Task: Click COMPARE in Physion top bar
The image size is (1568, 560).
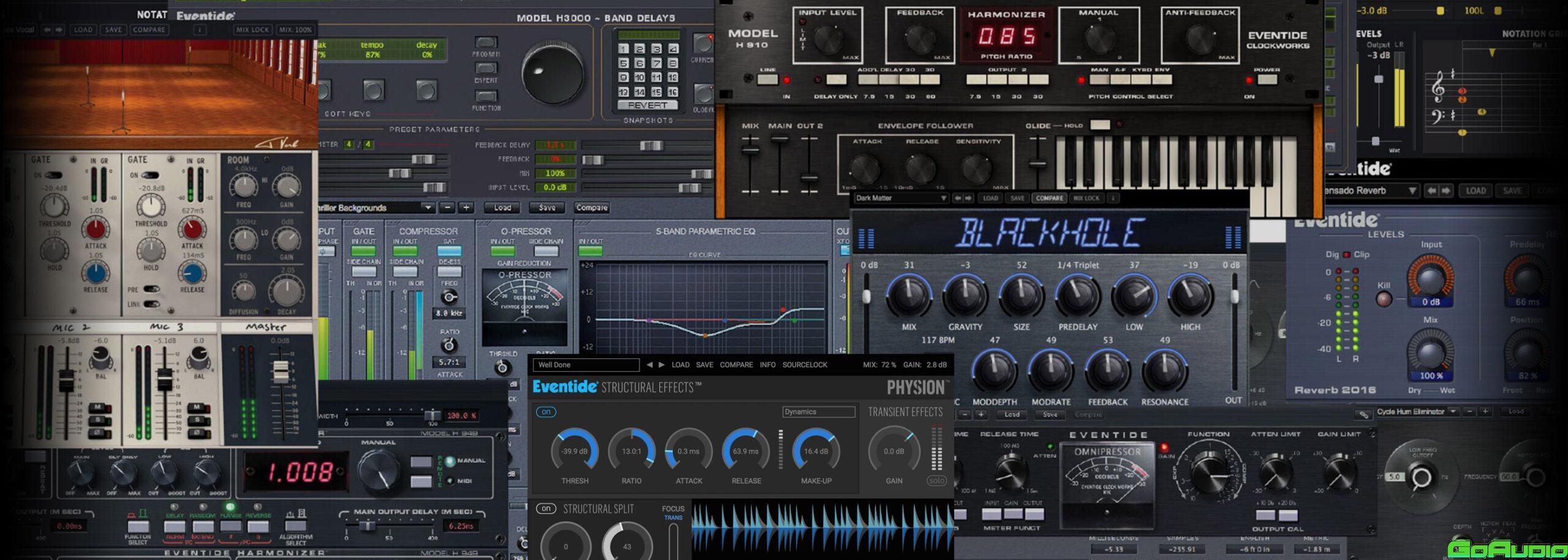Action: (736, 365)
